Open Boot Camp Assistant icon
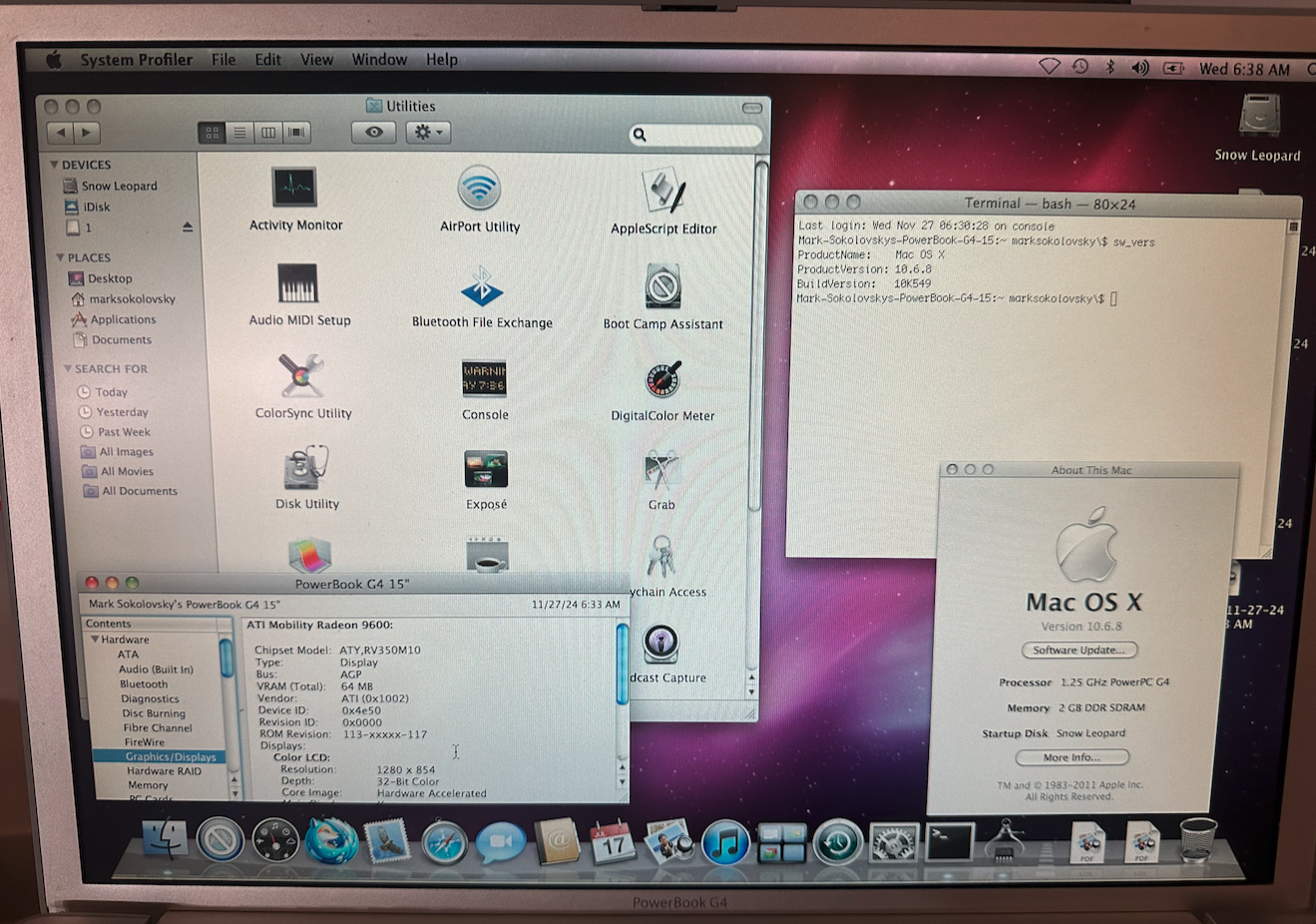 click(x=662, y=287)
